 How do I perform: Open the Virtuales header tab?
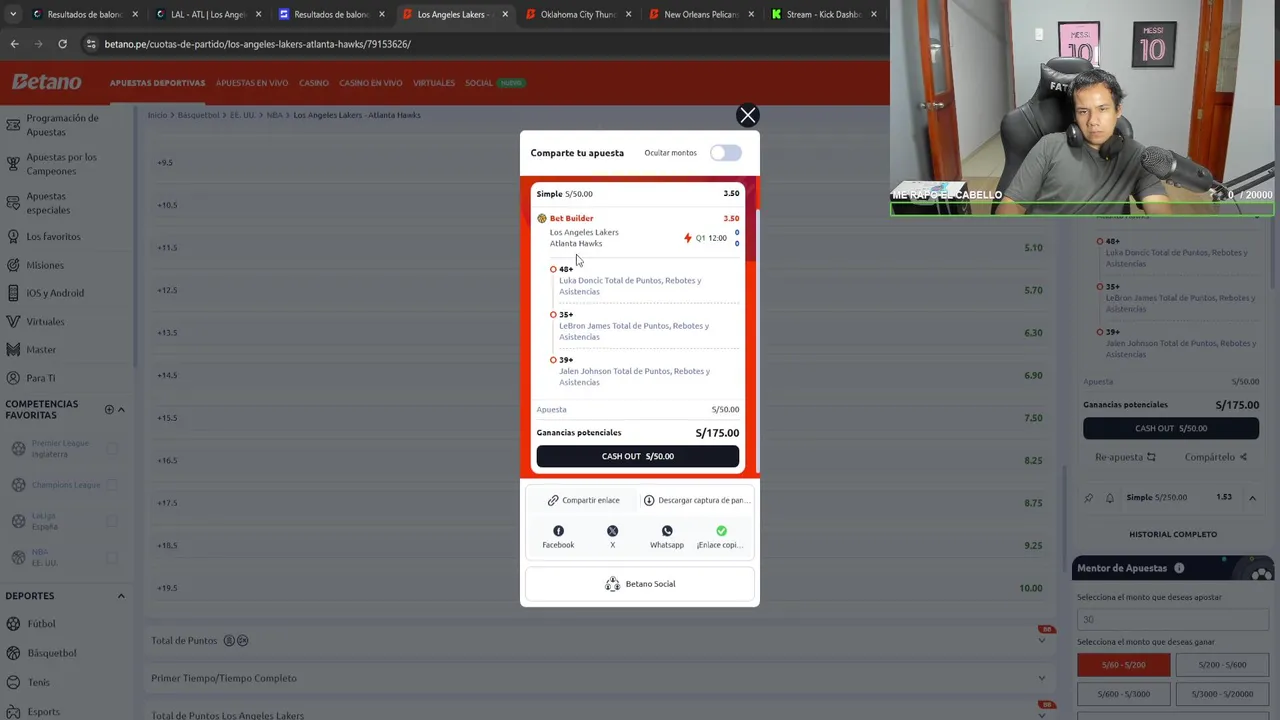[x=433, y=83]
